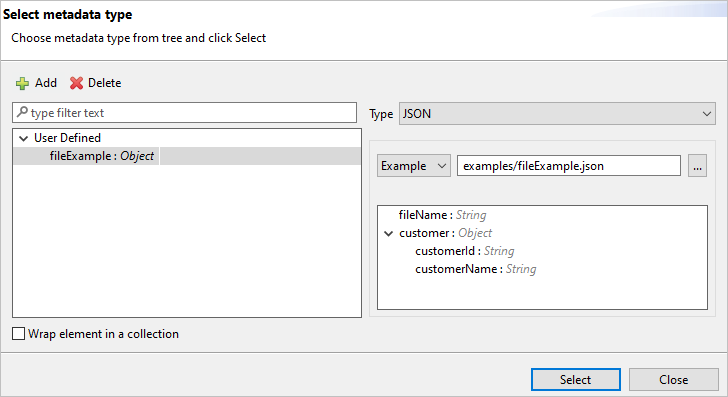This screenshot has width=728, height=397.
Task: Select the customerId : String entry
Action: point(465,251)
